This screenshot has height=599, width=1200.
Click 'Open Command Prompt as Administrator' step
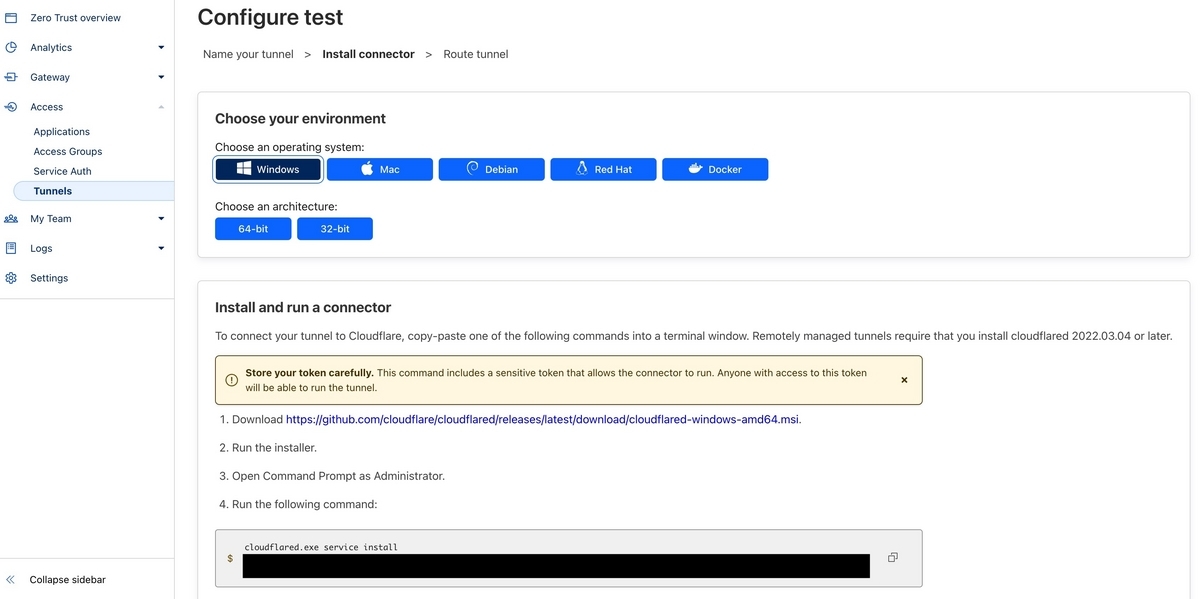338,476
